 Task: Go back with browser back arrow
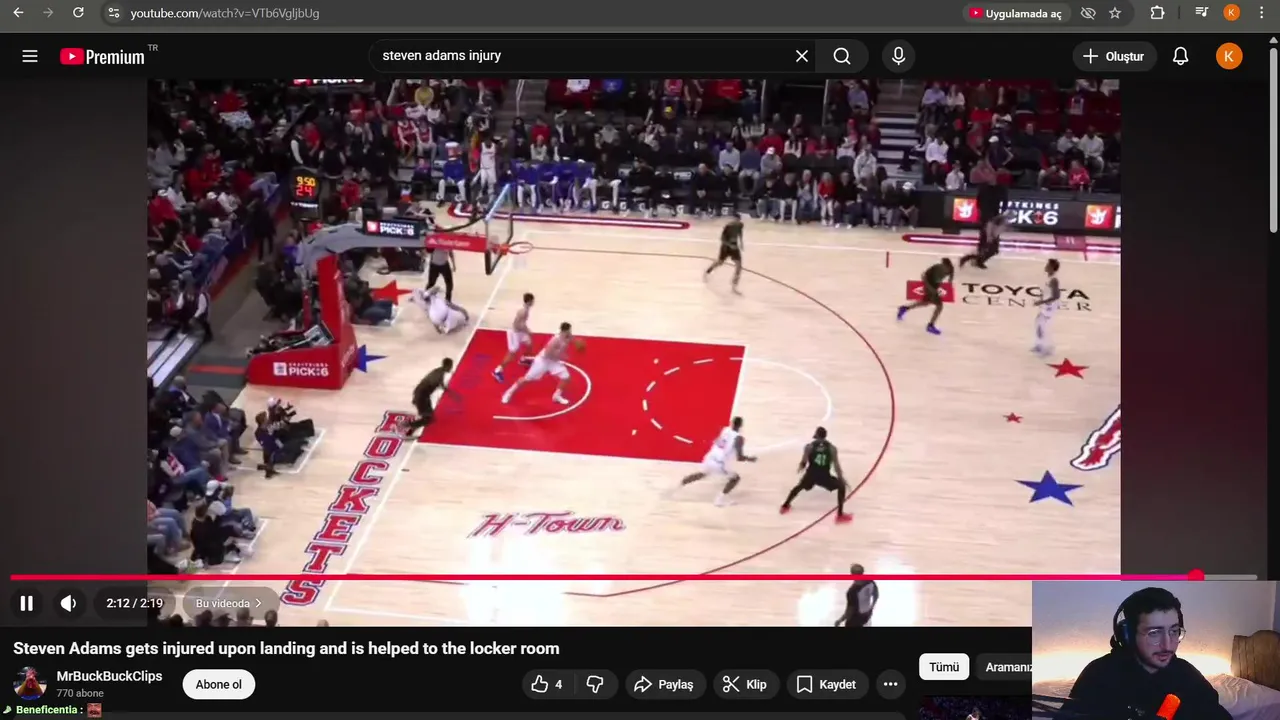[x=18, y=13]
